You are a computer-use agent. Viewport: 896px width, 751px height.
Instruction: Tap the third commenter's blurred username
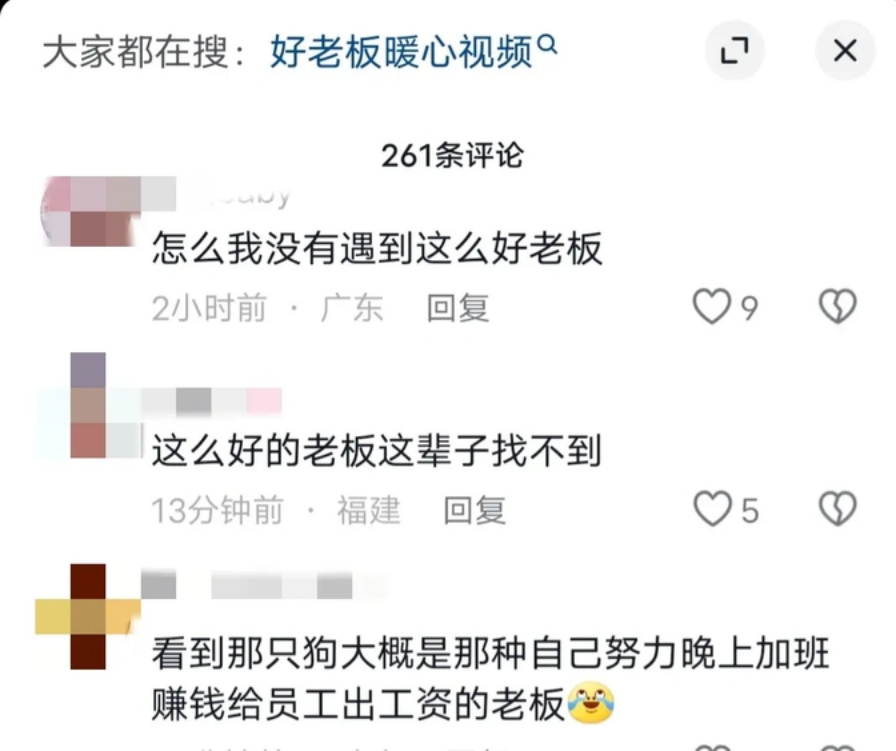pyautogui.click(x=264, y=587)
